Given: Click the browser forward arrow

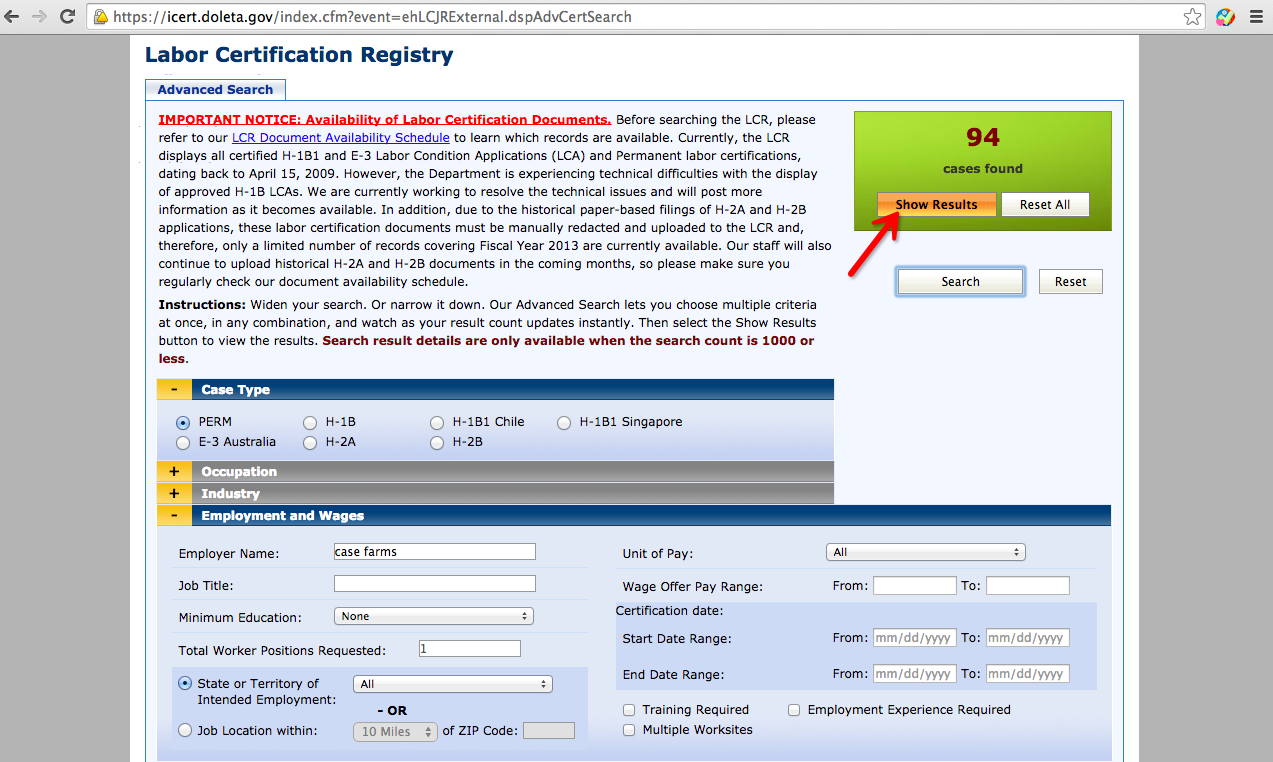Looking at the screenshot, I should [41, 17].
